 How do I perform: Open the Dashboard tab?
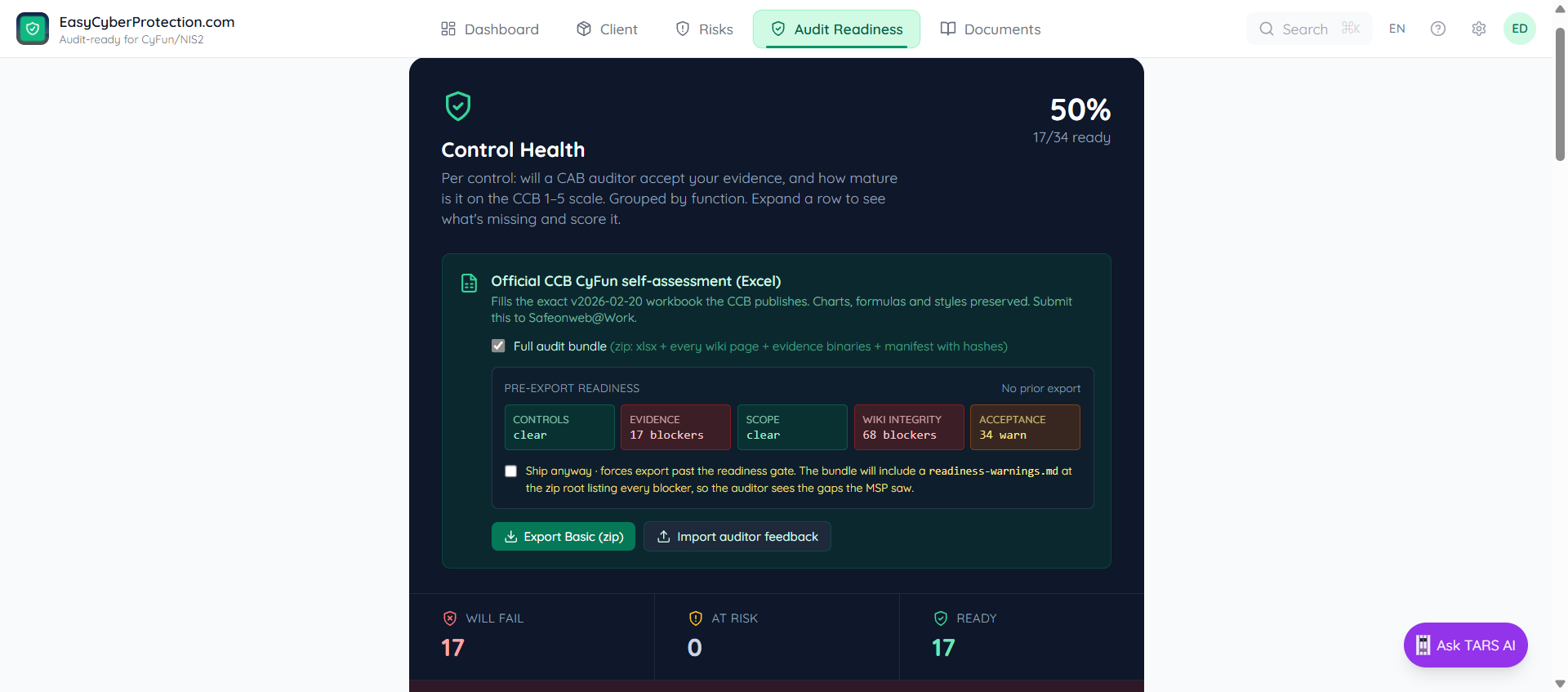pyautogui.click(x=489, y=29)
